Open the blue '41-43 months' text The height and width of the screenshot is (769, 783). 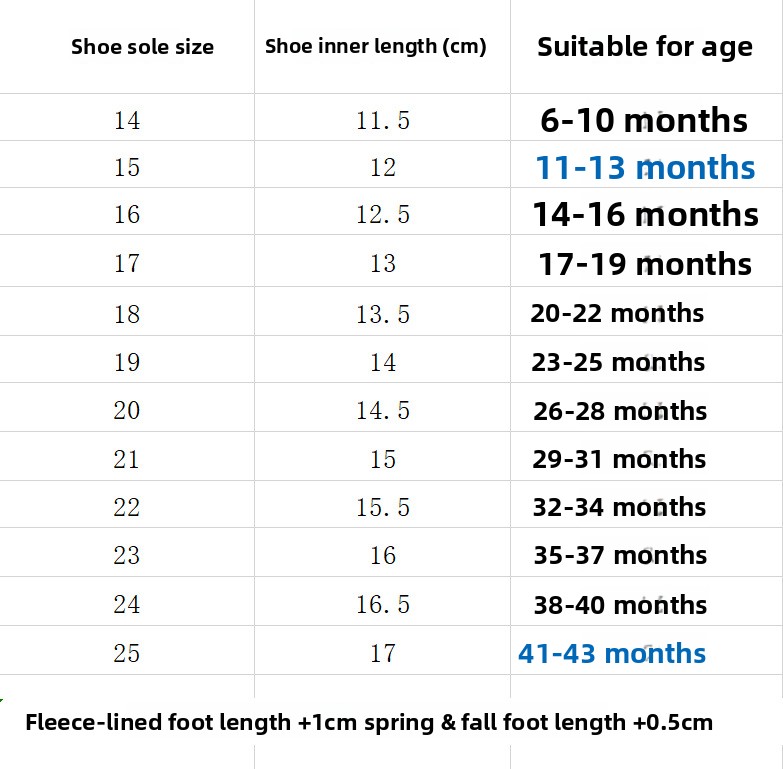tap(612, 653)
